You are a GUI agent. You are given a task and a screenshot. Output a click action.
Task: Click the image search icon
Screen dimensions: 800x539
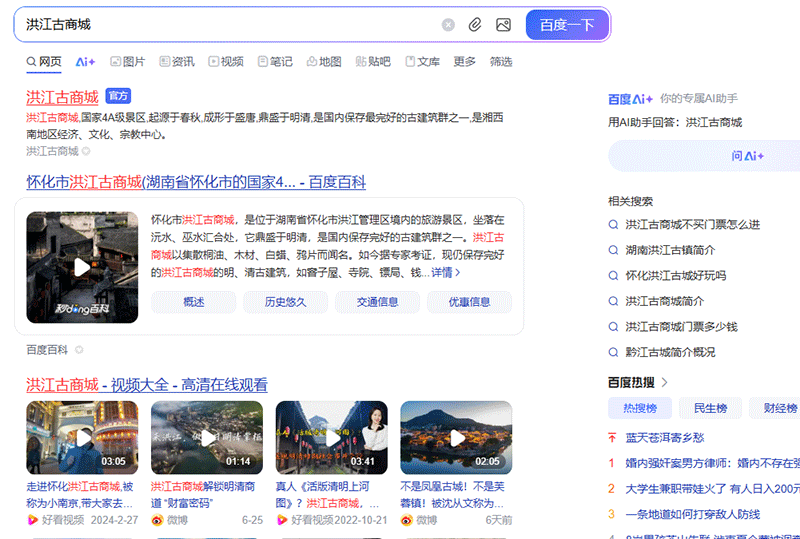click(x=503, y=25)
